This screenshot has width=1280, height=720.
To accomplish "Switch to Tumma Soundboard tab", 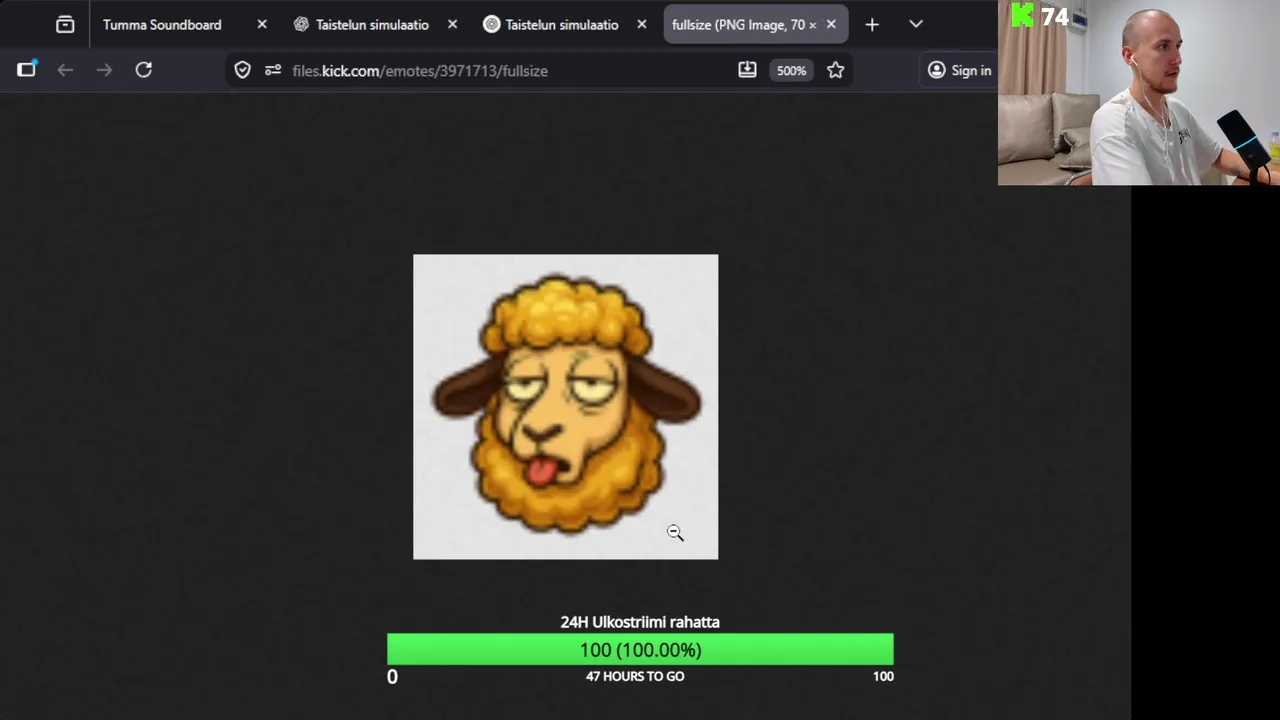I will tap(162, 24).
